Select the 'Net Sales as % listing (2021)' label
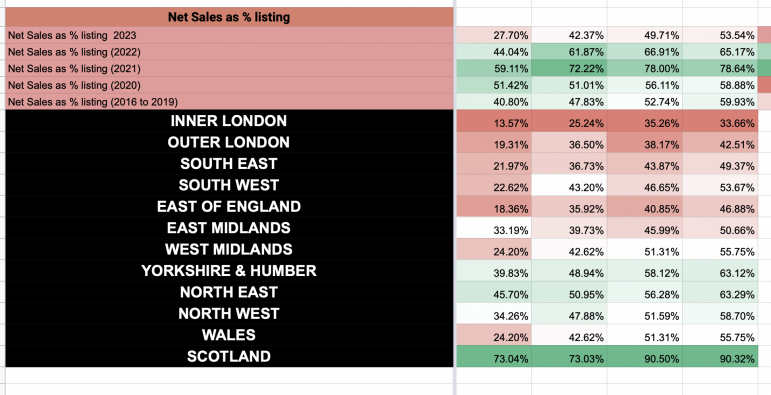 pos(229,68)
